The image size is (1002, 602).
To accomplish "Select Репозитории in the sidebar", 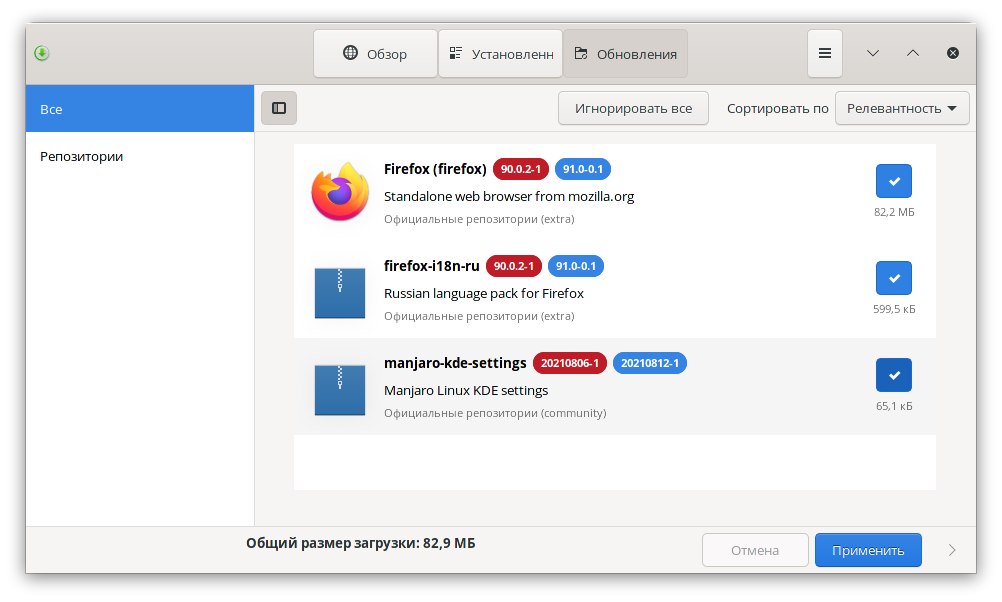I will [140, 157].
